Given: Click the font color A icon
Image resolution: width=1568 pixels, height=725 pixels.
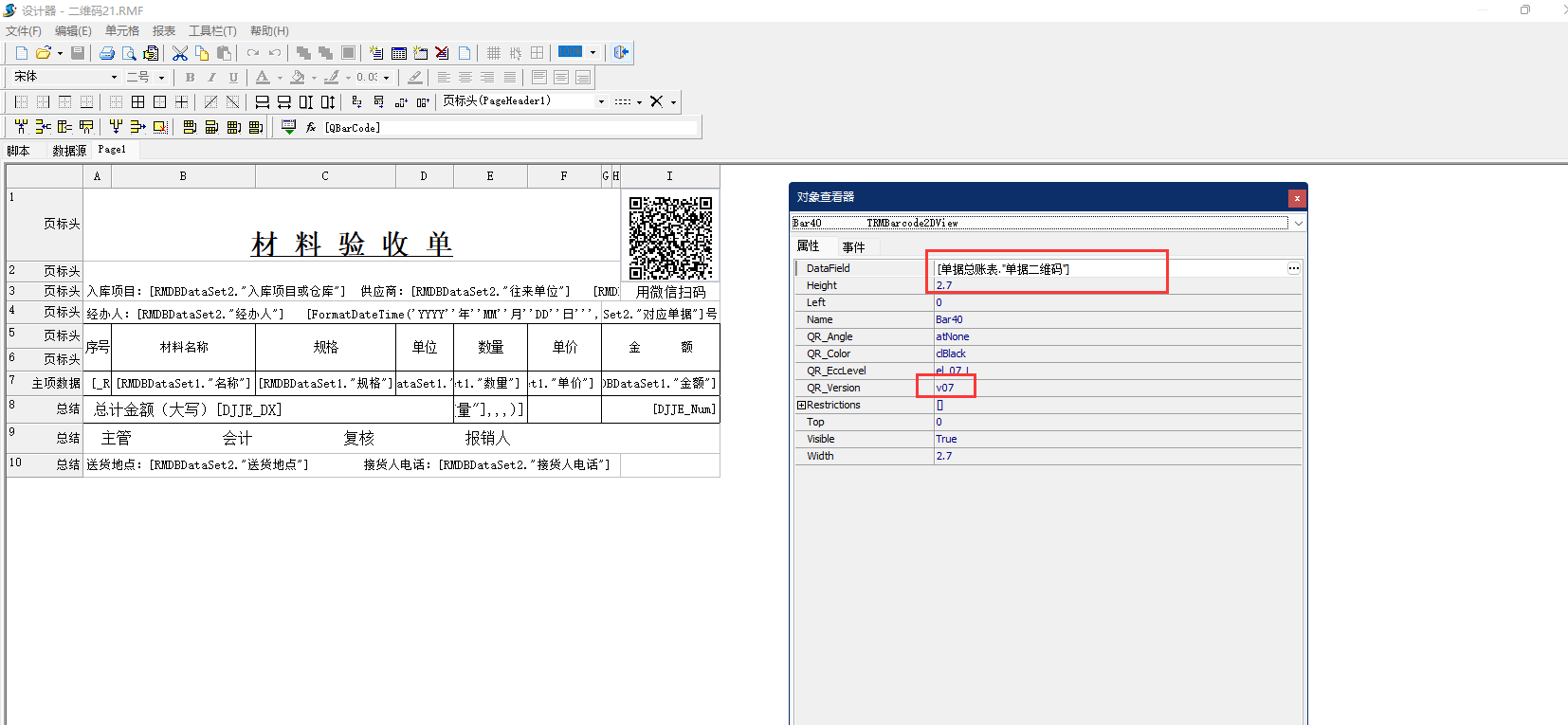Looking at the screenshot, I should point(263,77).
